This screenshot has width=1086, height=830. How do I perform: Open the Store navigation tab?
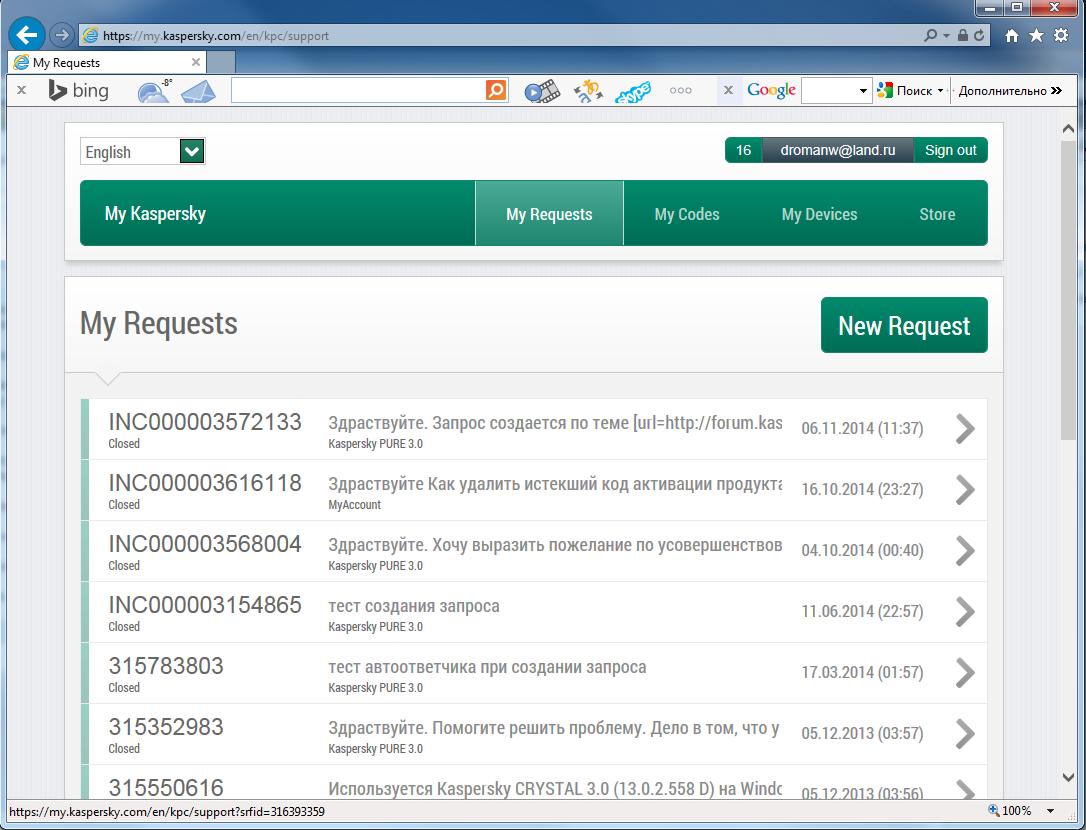coord(937,214)
